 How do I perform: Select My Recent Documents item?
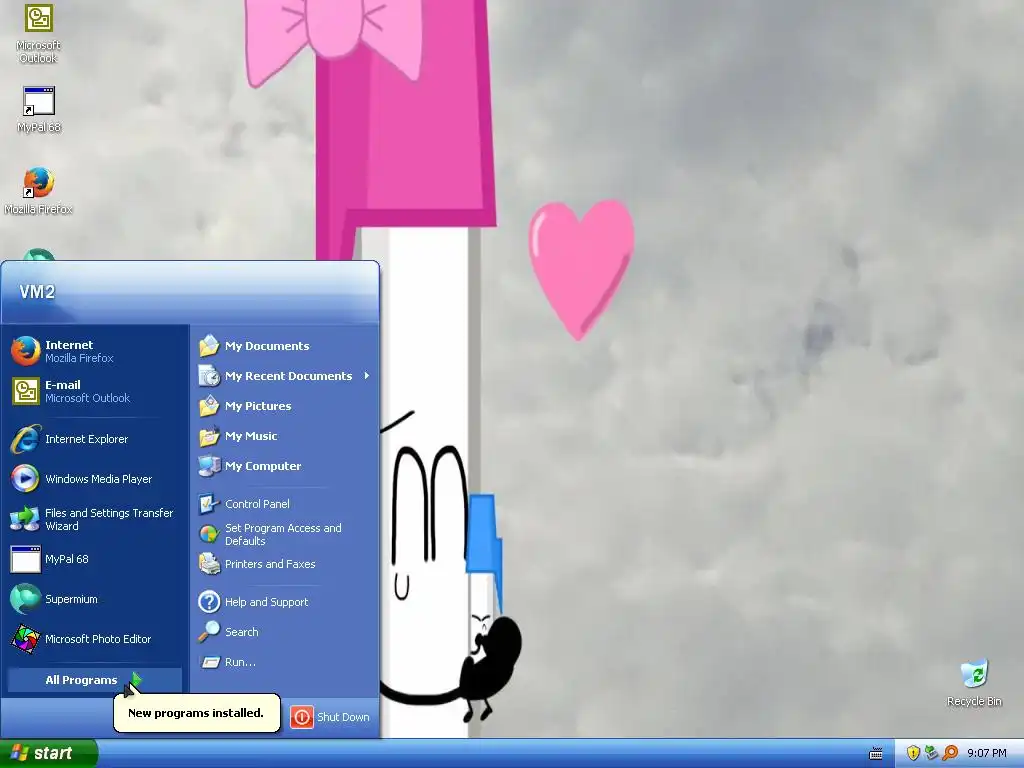point(285,376)
